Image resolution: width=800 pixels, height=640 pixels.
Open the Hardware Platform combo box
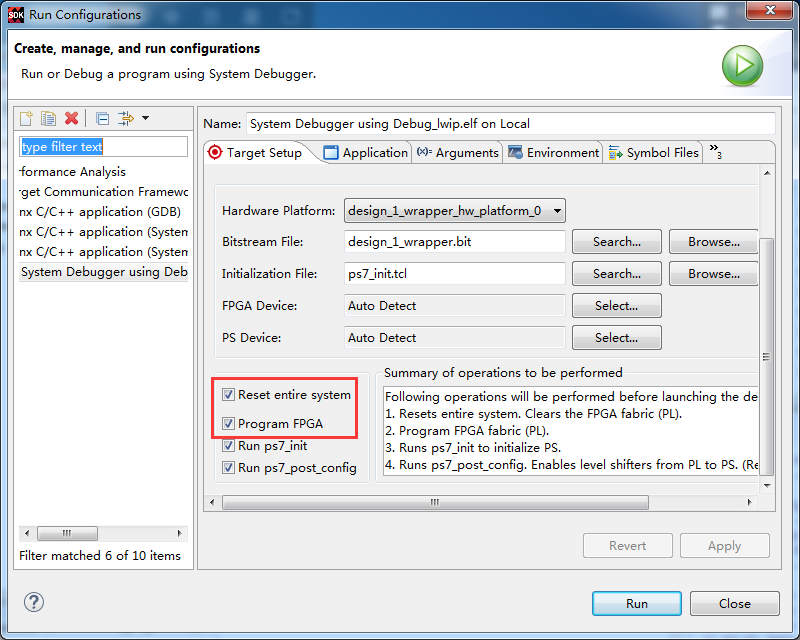455,211
